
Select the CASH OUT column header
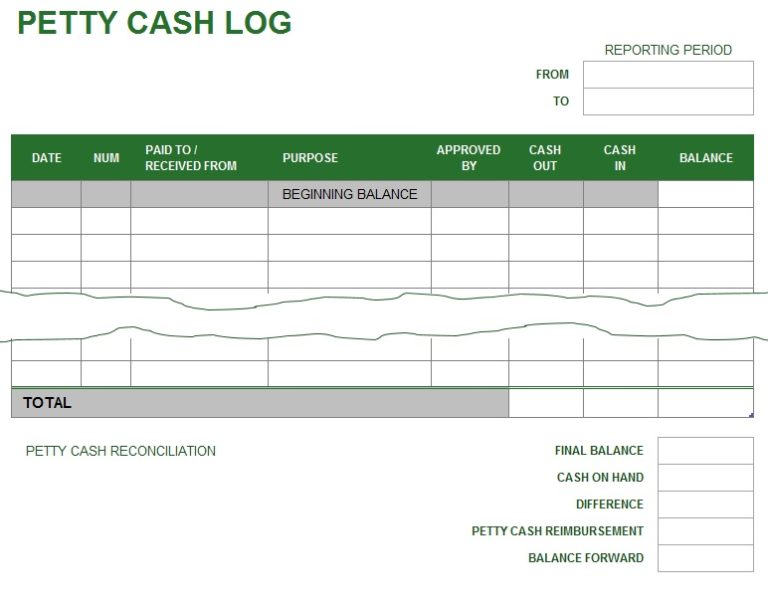click(545, 158)
